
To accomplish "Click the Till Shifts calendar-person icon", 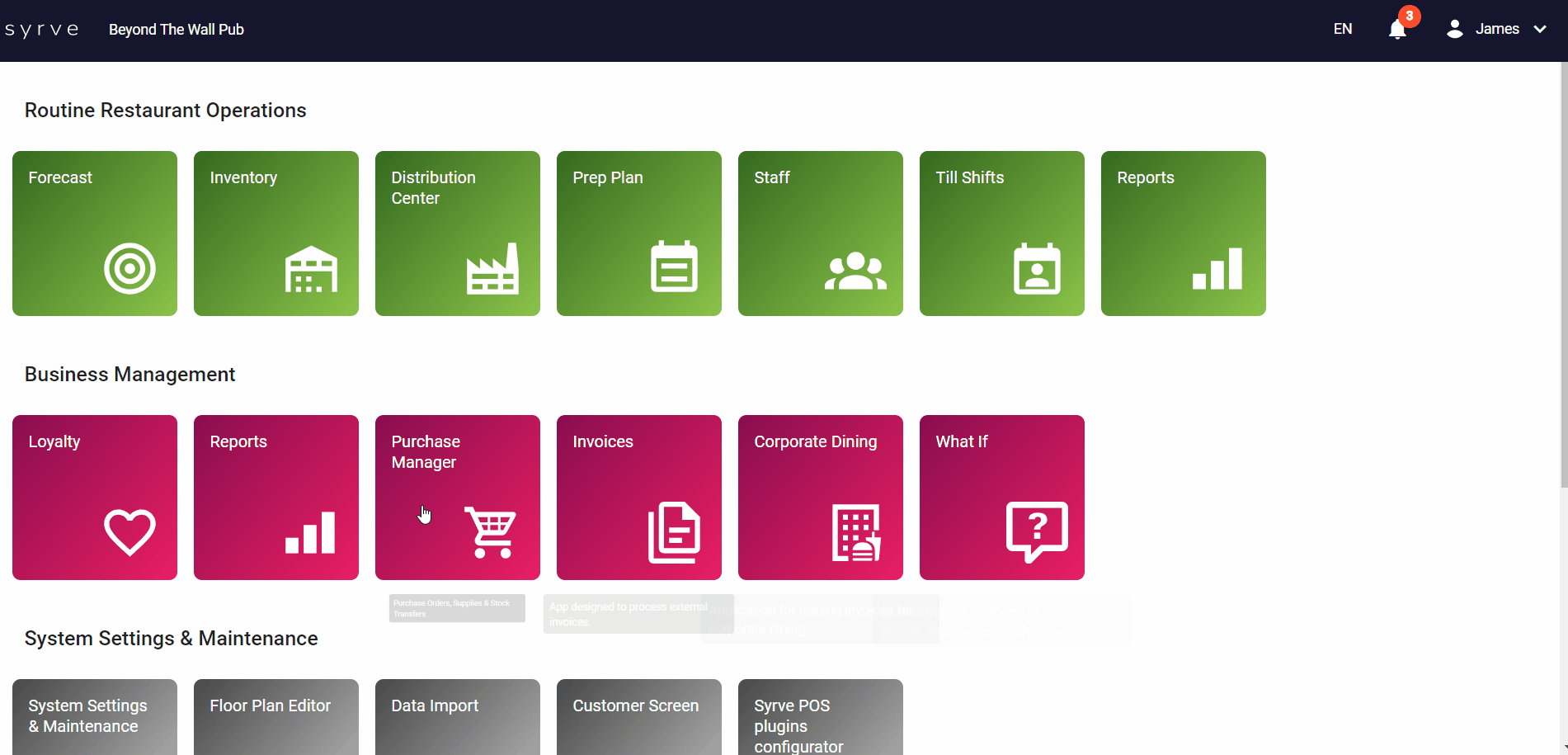I will coord(1037,268).
